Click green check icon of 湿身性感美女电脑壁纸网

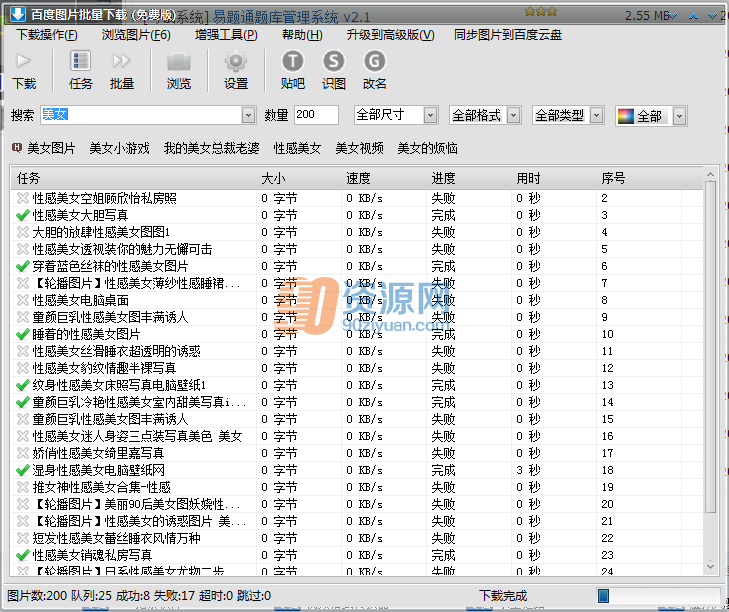point(22,470)
